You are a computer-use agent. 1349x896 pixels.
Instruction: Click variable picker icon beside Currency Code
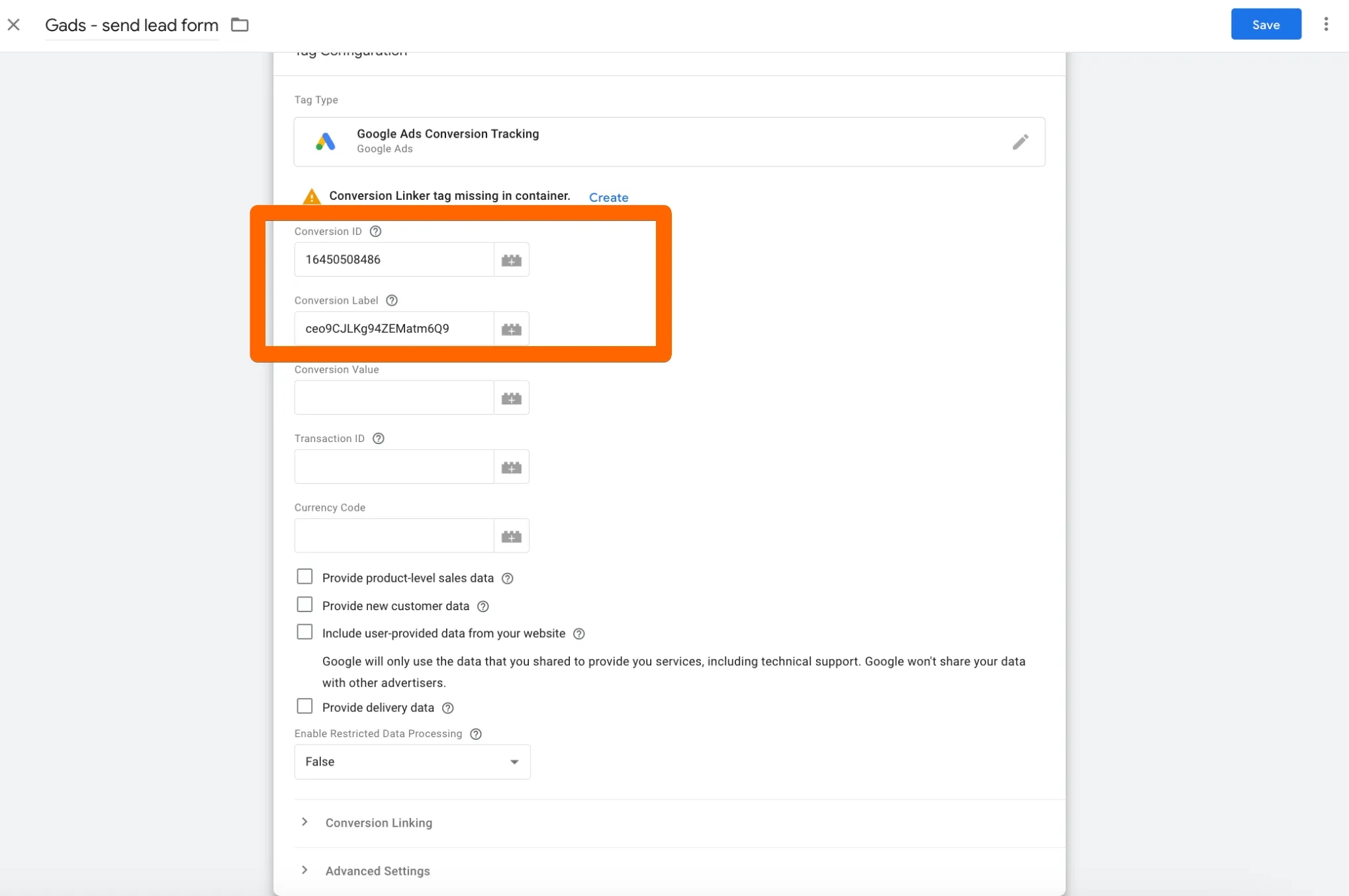[x=511, y=536]
